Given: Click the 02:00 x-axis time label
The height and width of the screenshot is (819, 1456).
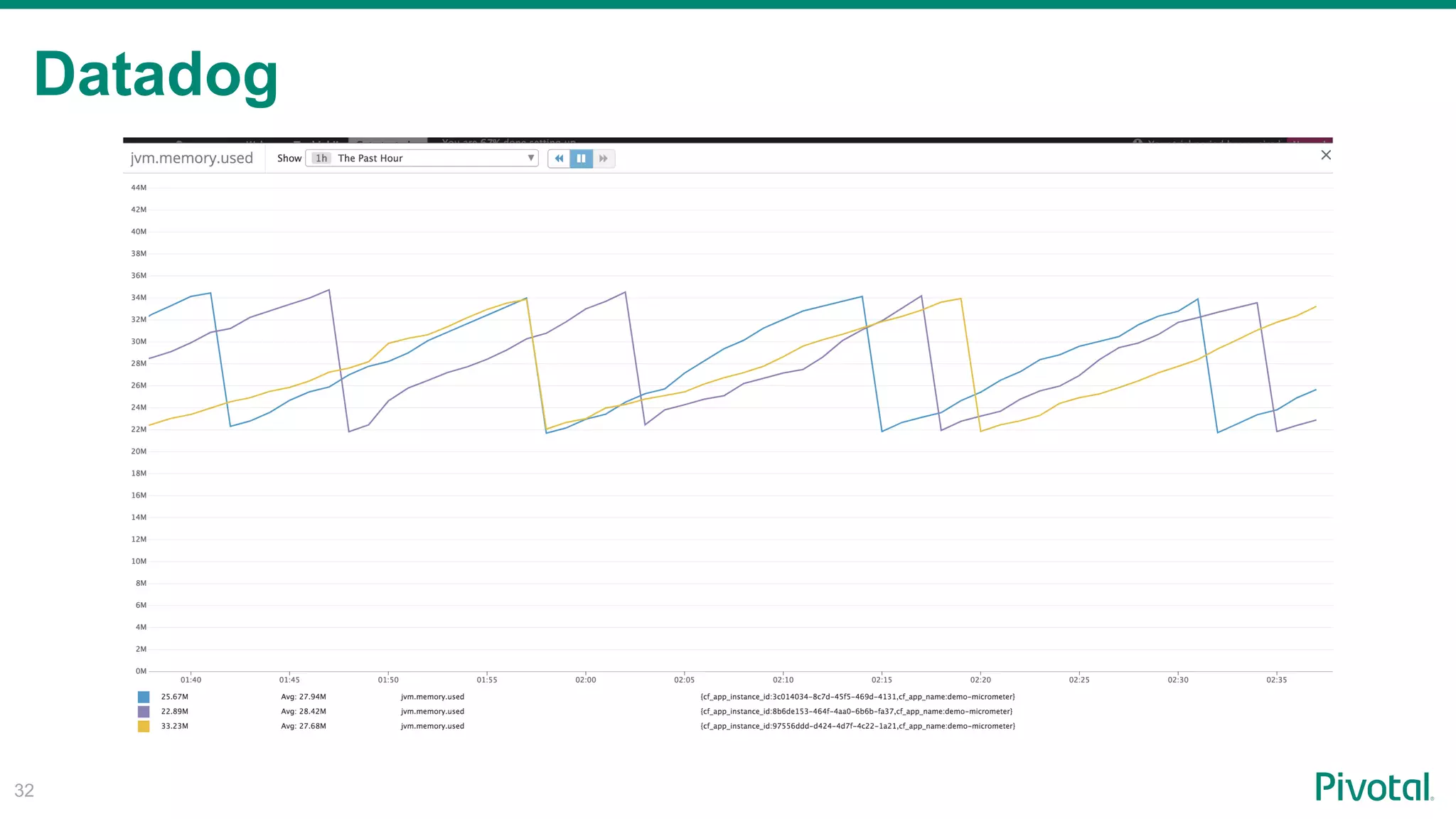Looking at the screenshot, I should [586, 680].
